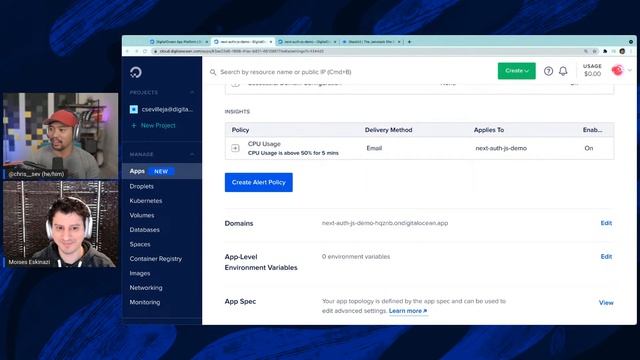Switch to DigitalOcean App Platform tab

coord(179,42)
